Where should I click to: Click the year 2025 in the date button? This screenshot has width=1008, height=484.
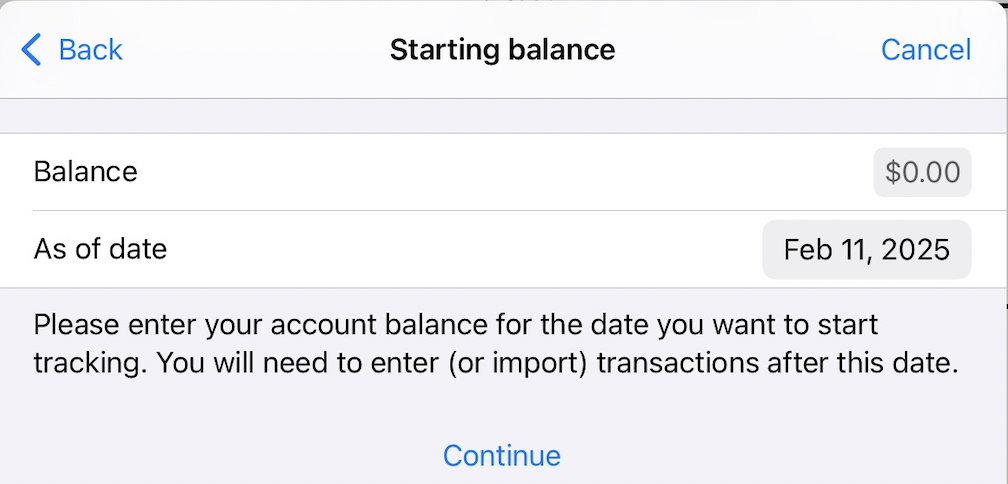click(x=916, y=249)
